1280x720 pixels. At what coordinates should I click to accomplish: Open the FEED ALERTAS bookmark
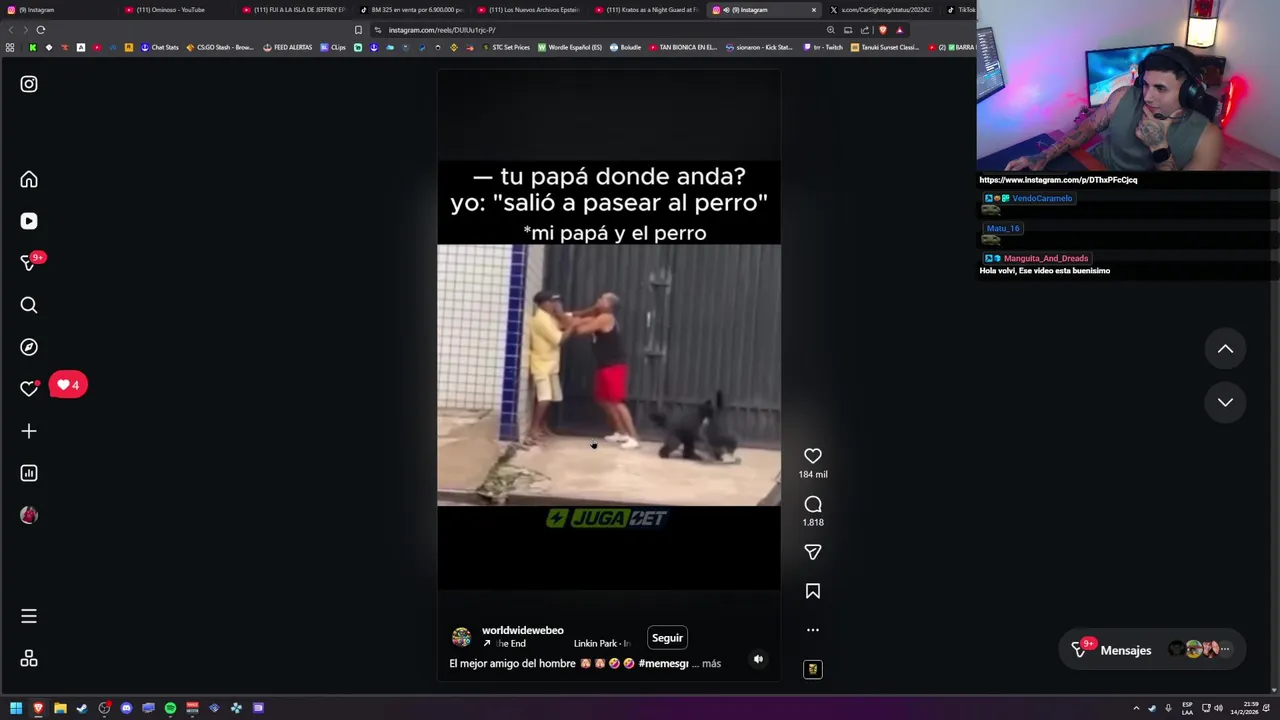click(x=288, y=47)
